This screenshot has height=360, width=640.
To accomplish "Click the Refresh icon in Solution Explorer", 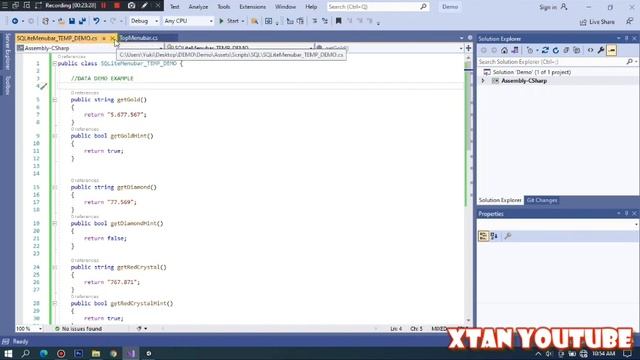I will click(x=556, y=51).
